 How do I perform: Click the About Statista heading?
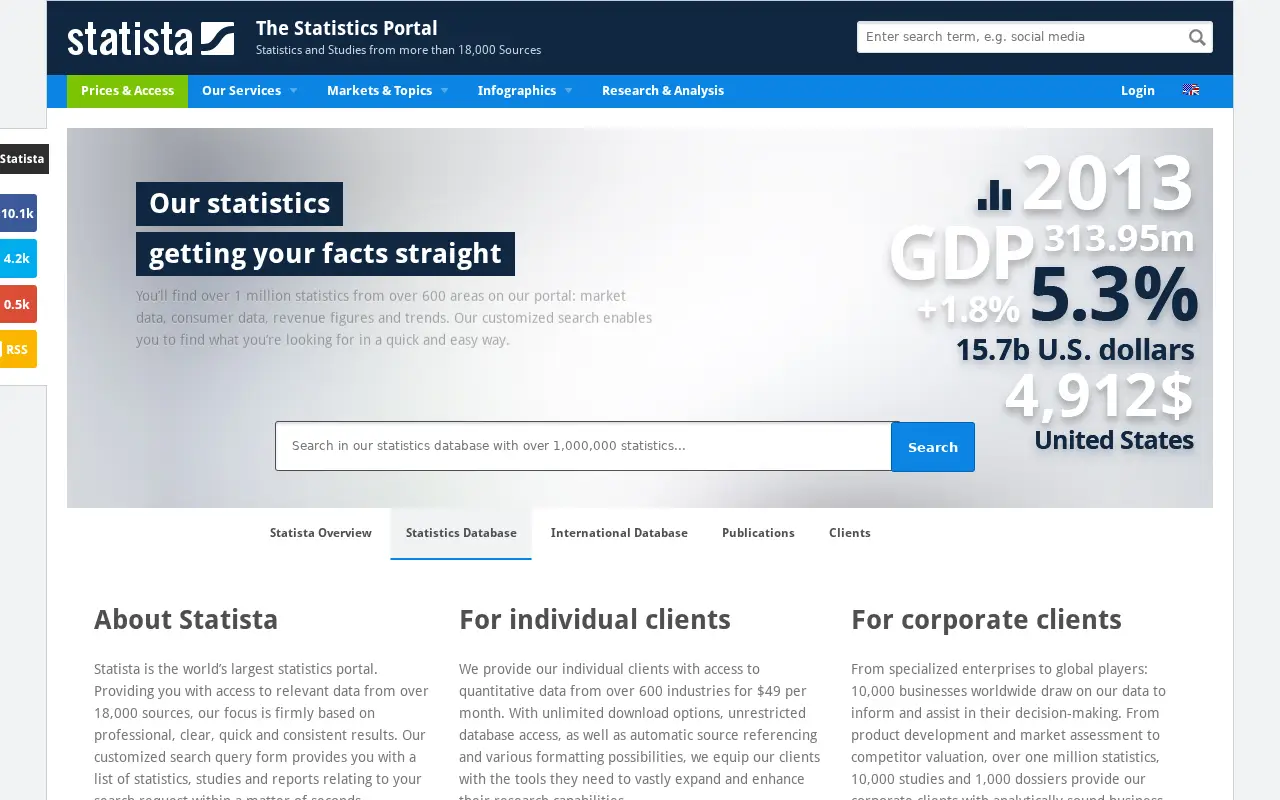(186, 620)
